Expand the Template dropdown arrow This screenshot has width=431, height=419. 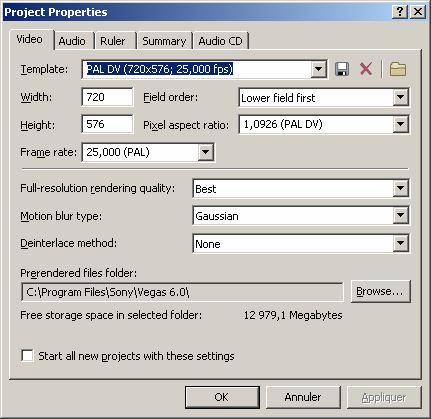[x=319, y=69]
